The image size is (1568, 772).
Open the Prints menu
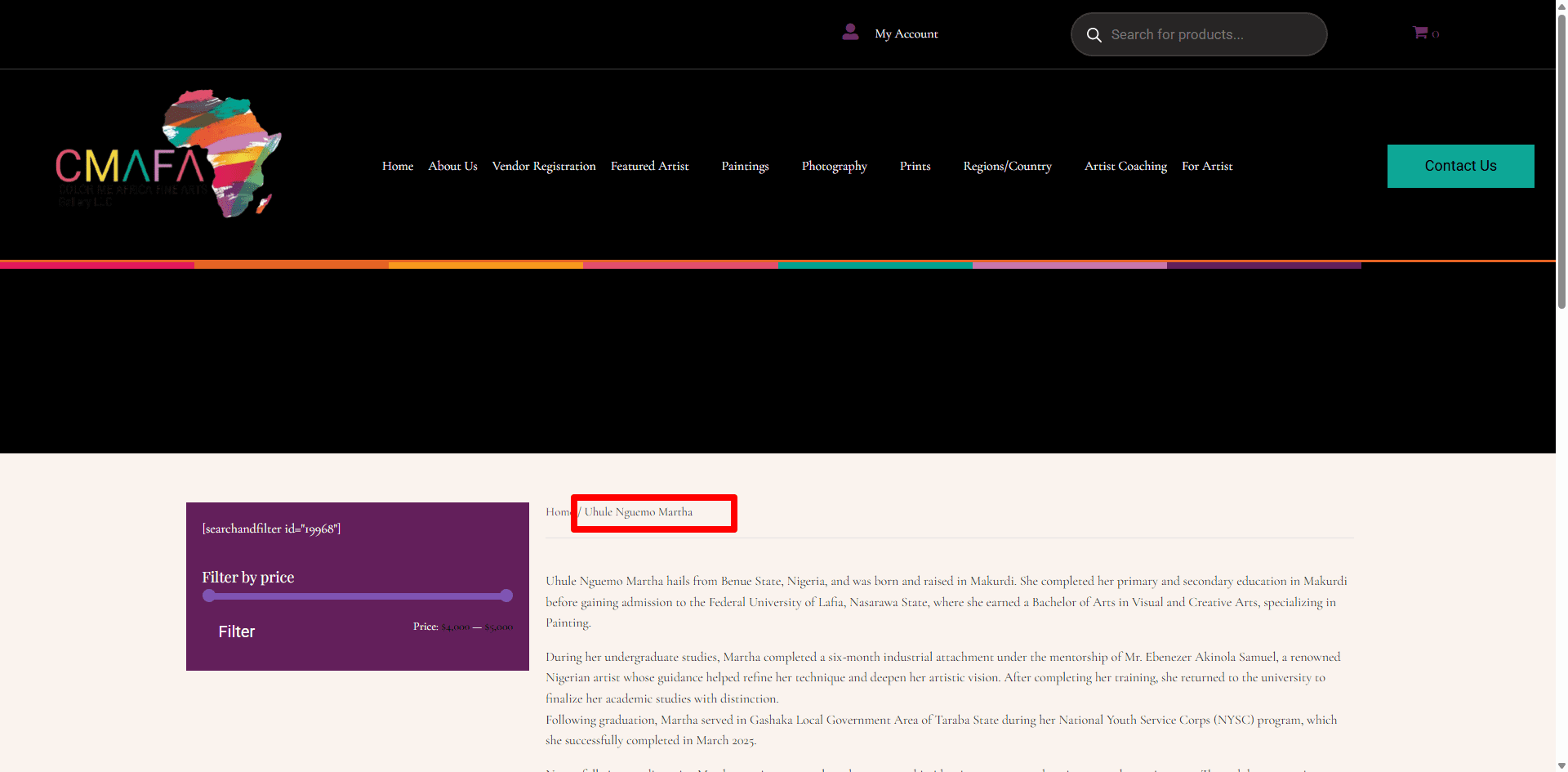915,166
